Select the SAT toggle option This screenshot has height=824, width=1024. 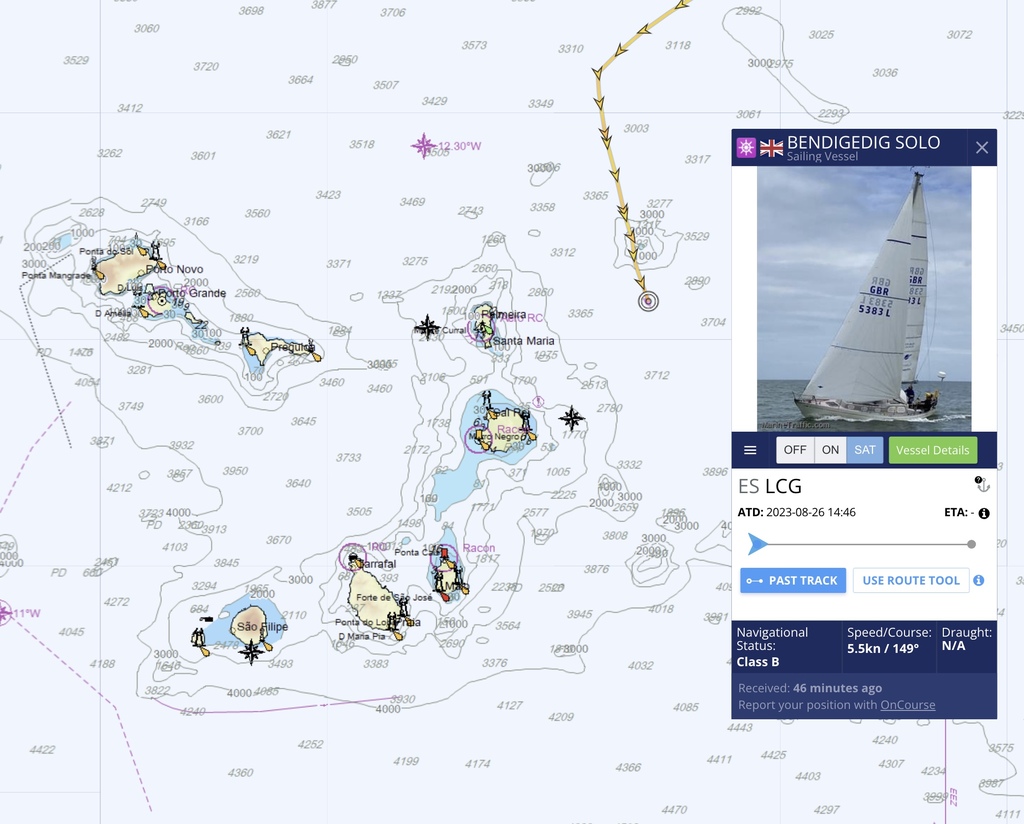(865, 450)
